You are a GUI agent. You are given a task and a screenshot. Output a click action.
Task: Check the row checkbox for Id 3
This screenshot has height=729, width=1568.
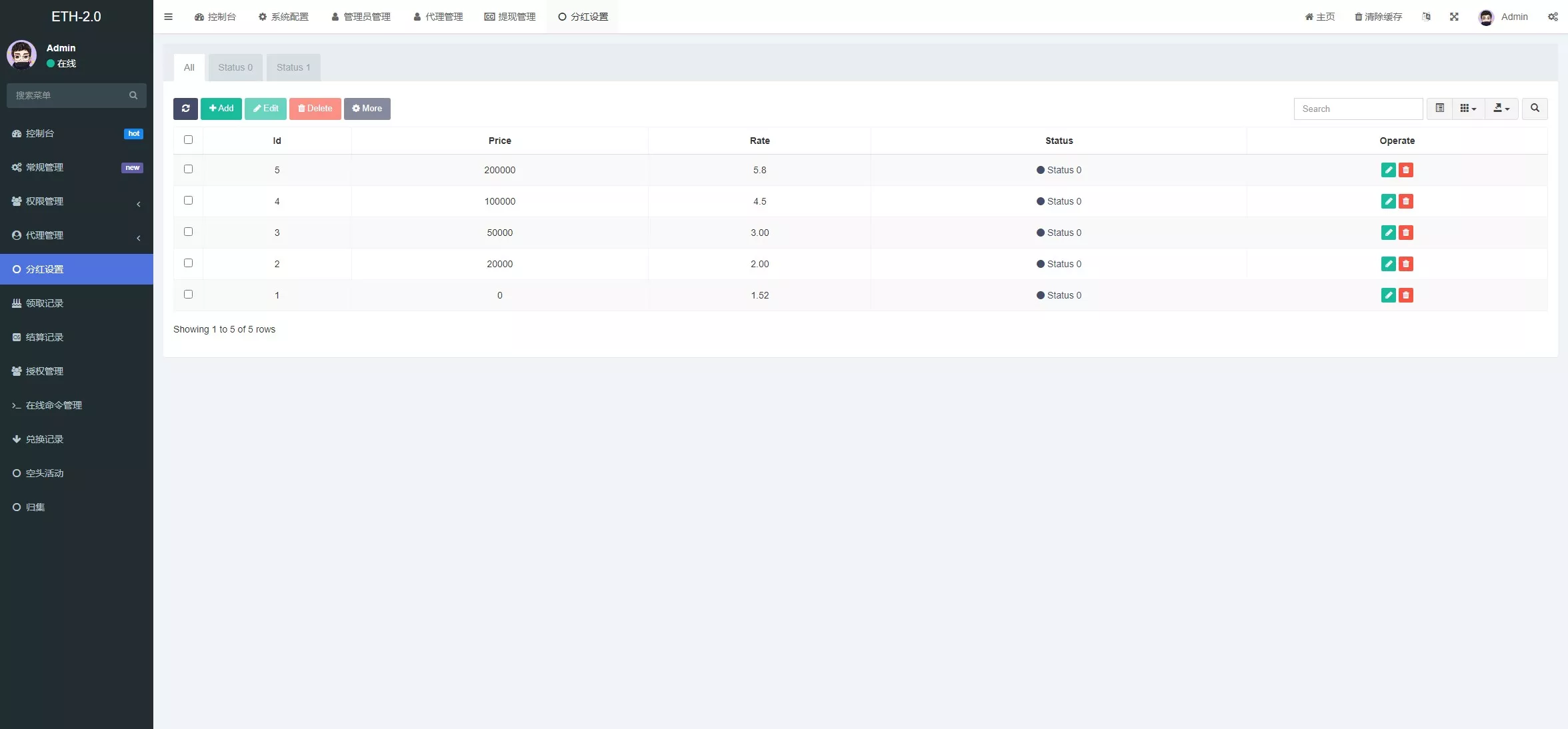pos(188,232)
